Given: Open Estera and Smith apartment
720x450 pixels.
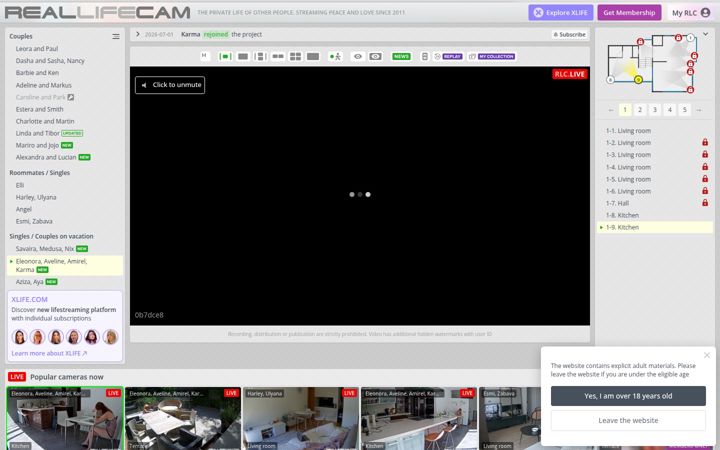Looking at the screenshot, I should click(39, 109).
